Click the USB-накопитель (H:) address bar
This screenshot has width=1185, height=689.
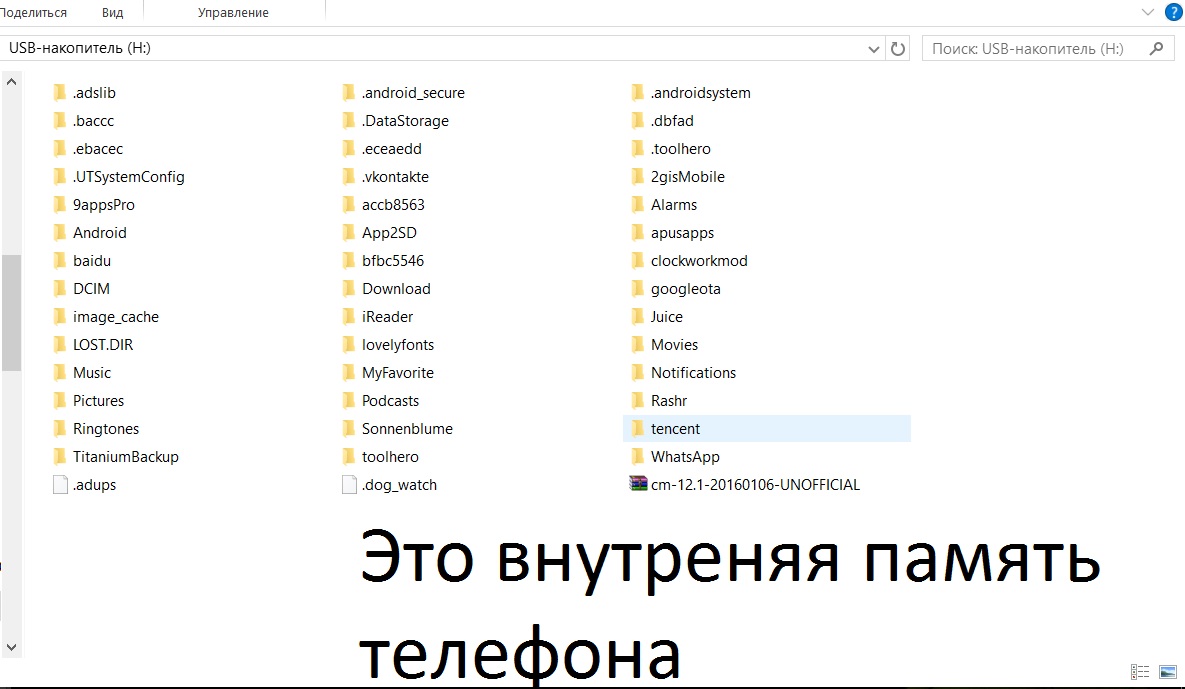430,48
